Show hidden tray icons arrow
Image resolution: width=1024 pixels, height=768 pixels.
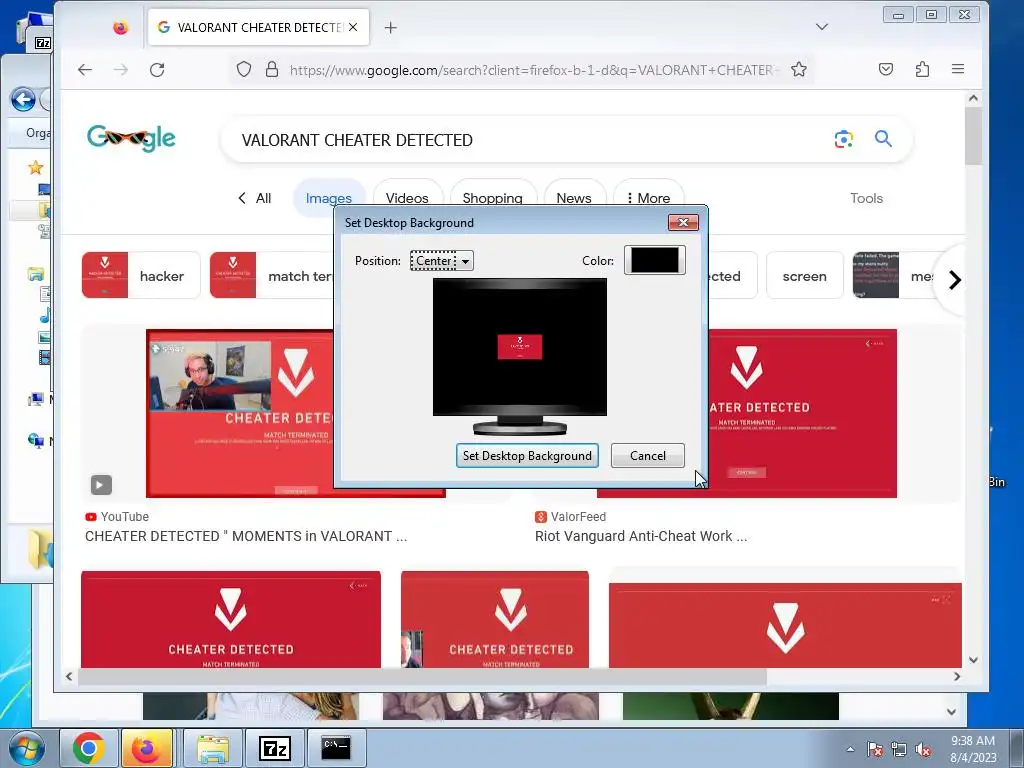(850, 749)
